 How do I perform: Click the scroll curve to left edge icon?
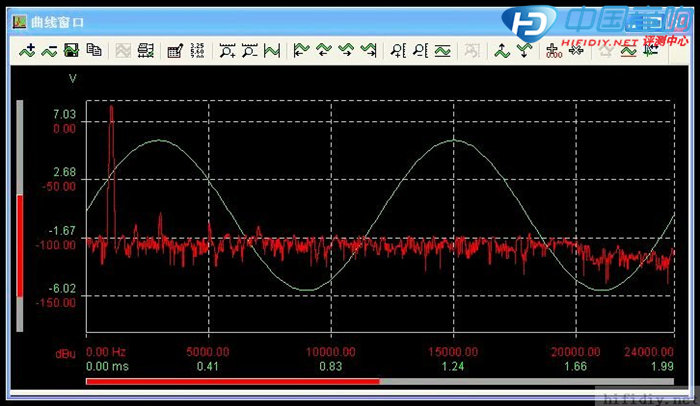click(301, 50)
